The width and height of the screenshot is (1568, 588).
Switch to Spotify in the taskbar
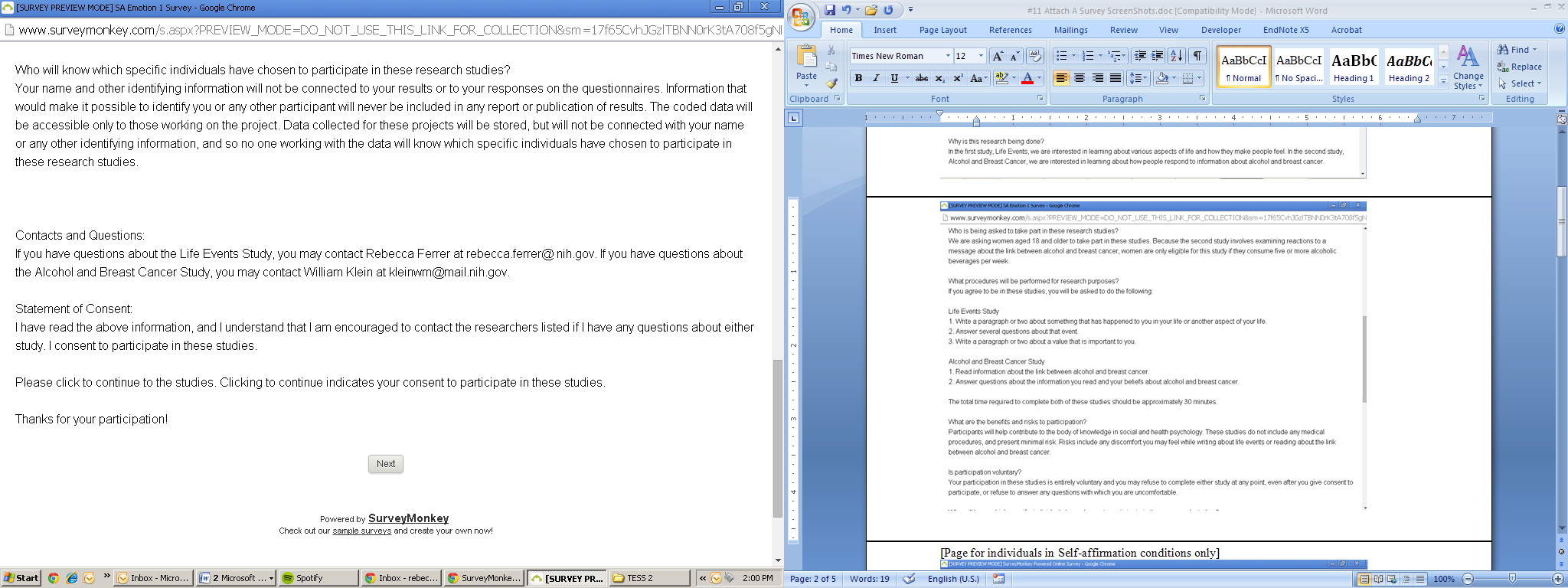(317, 578)
